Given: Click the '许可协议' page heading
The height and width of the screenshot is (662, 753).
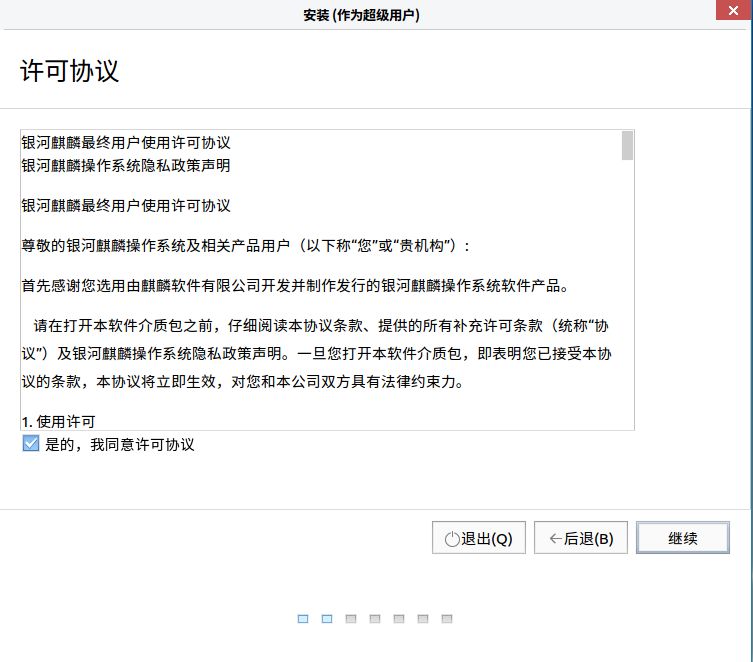Looking at the screenshot, I should [x=69, y=71].
